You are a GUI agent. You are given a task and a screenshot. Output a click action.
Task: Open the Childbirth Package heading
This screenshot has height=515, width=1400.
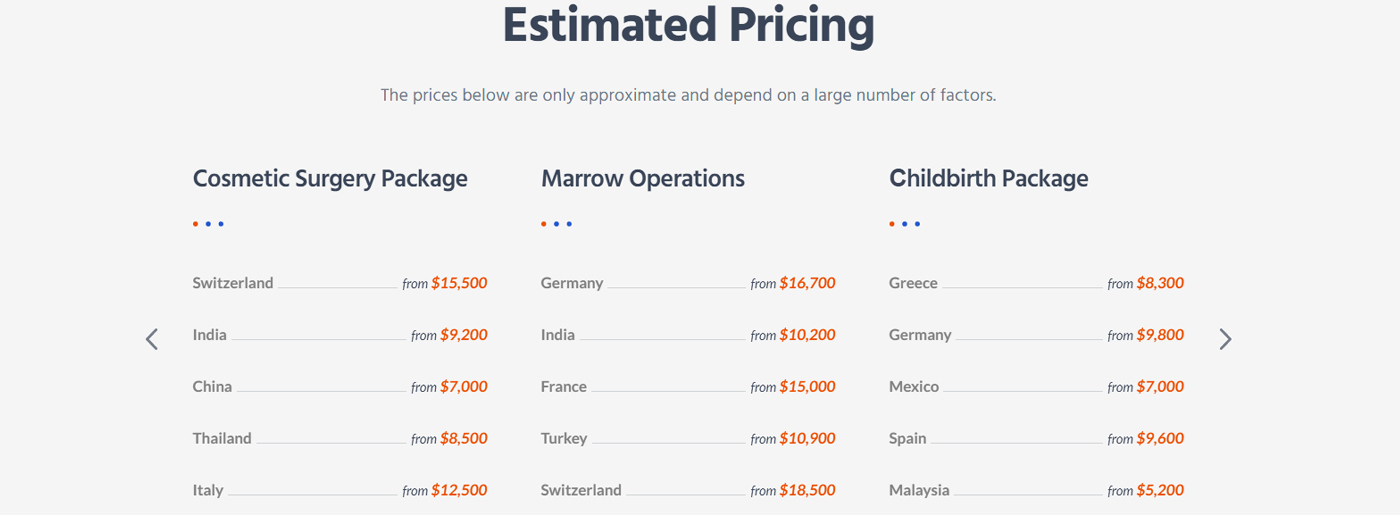(x=988, y=179)
